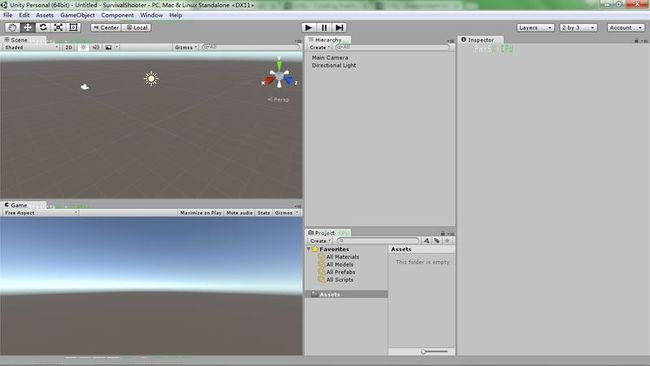Image resolution: width=650 pixels, height=366 pixels.
Task: Open the scene effects dropdown arrow
Action: tap(117, 47)
